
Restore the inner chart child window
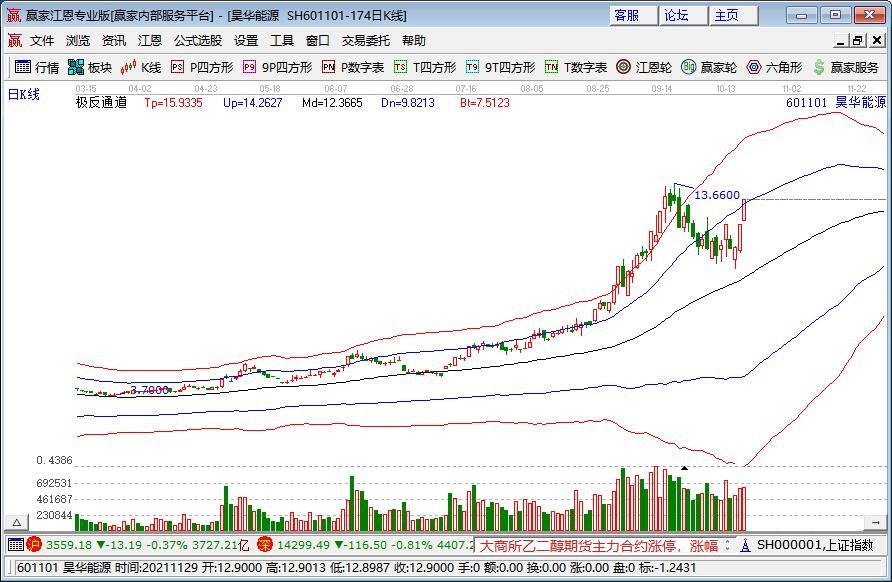pos(858,40)
